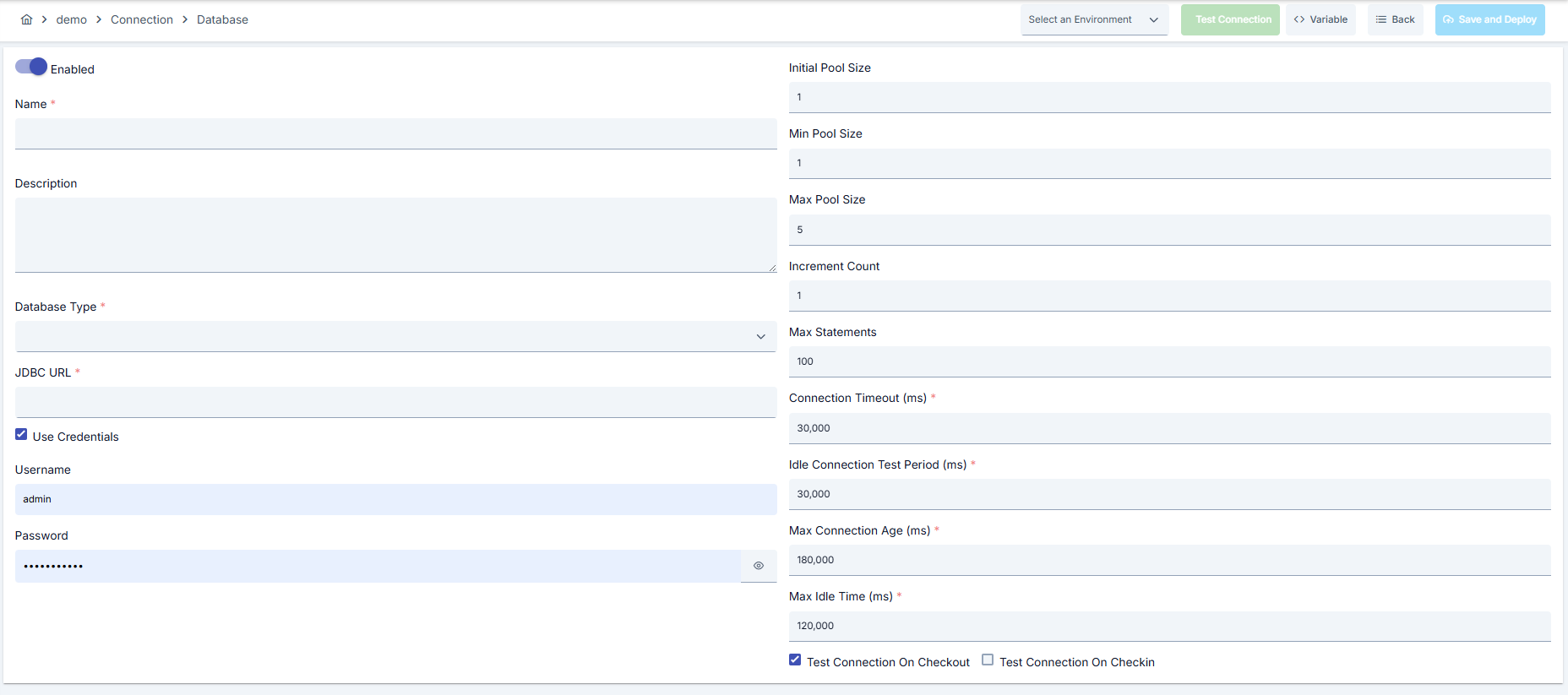
Task: Show password with the eye icon
Action: pos(759,566)
